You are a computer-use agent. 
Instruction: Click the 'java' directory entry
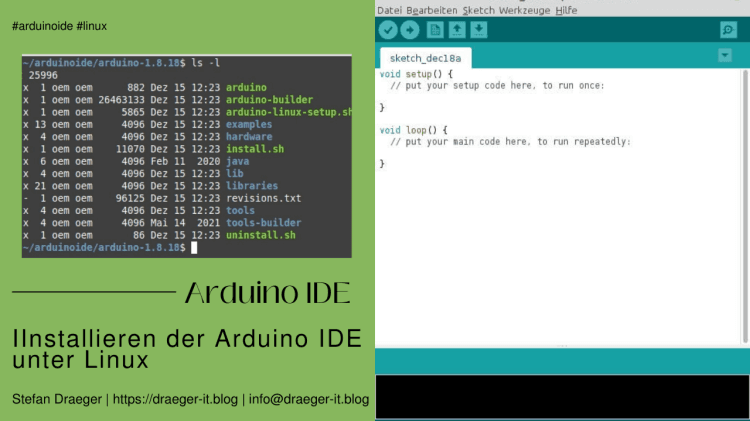[237, 161]
